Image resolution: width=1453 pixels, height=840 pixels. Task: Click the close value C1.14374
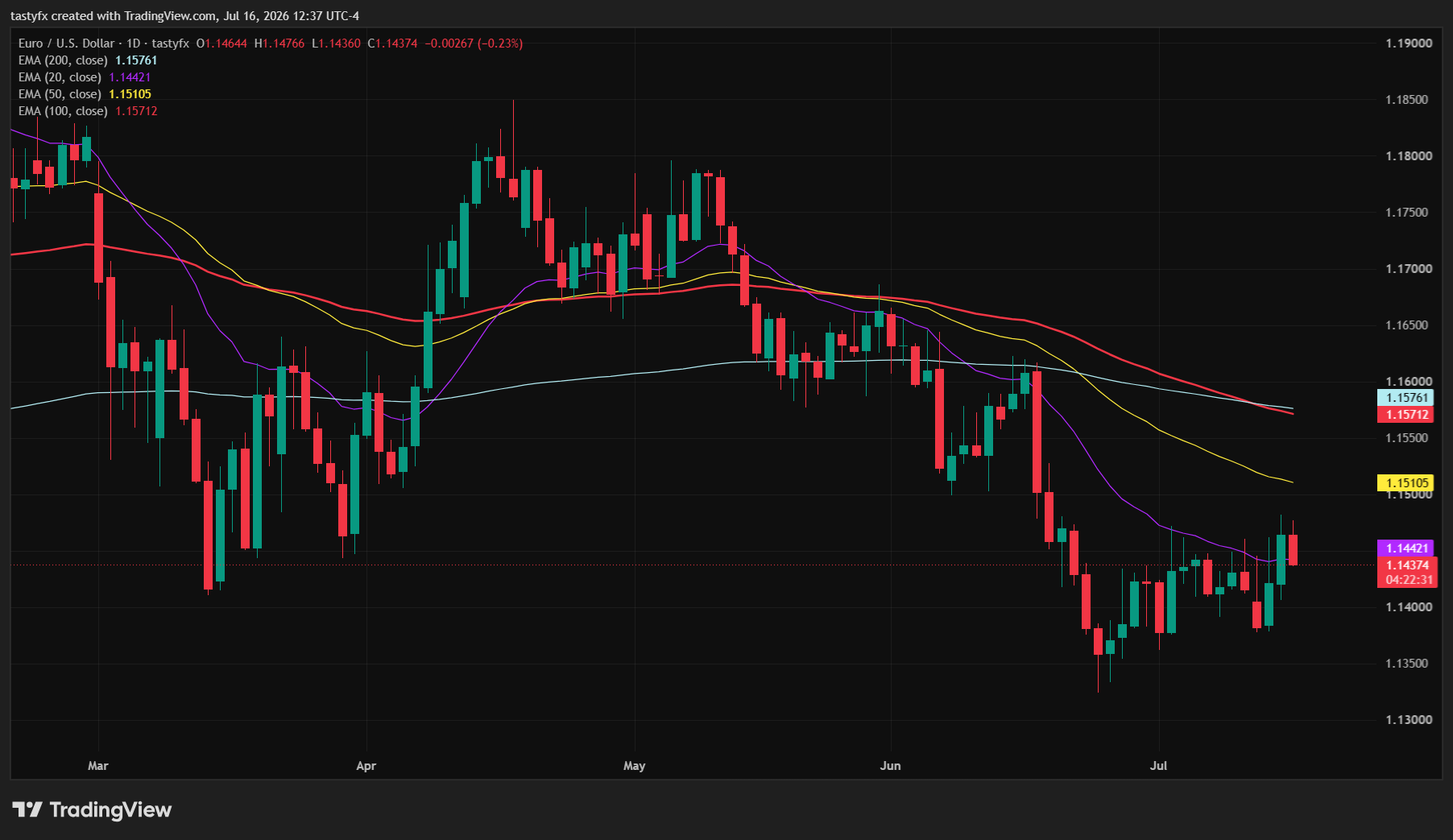coord(393,43)
